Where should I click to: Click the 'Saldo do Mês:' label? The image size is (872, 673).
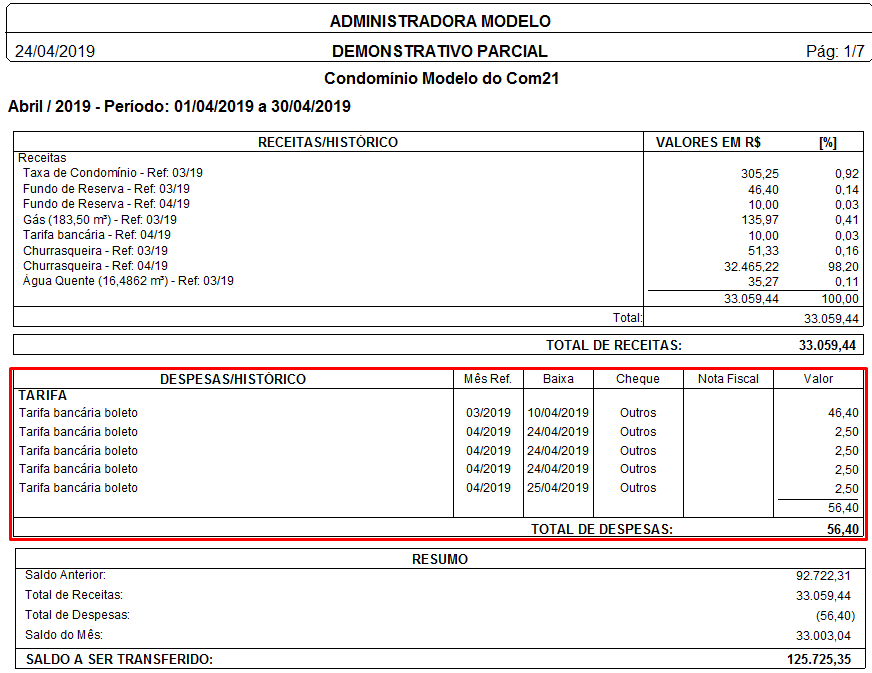(63, 635)
